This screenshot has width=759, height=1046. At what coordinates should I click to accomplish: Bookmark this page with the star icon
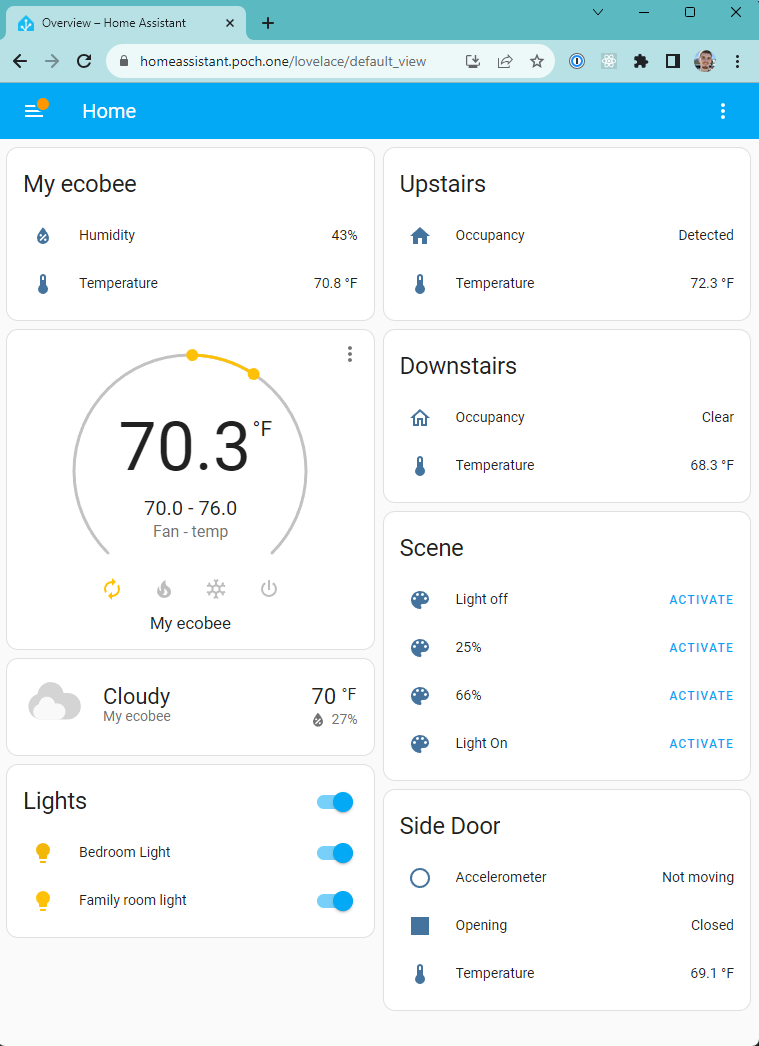pyautogui.click(x=537, y=61)
